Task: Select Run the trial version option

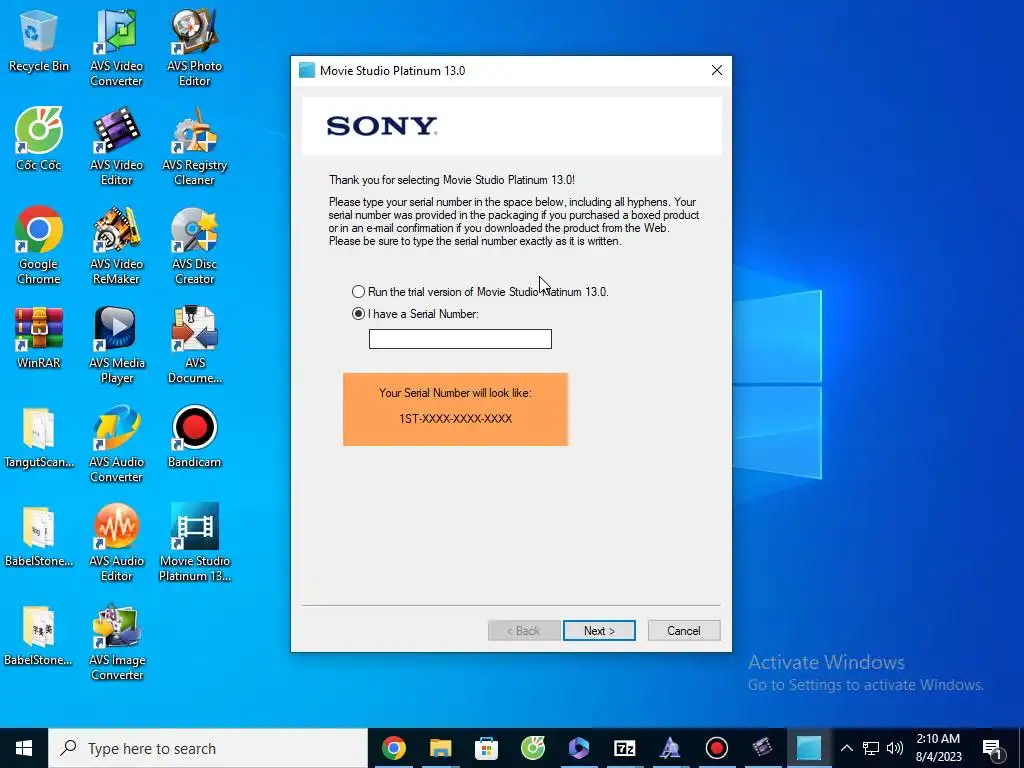Action: coord(480,292)
